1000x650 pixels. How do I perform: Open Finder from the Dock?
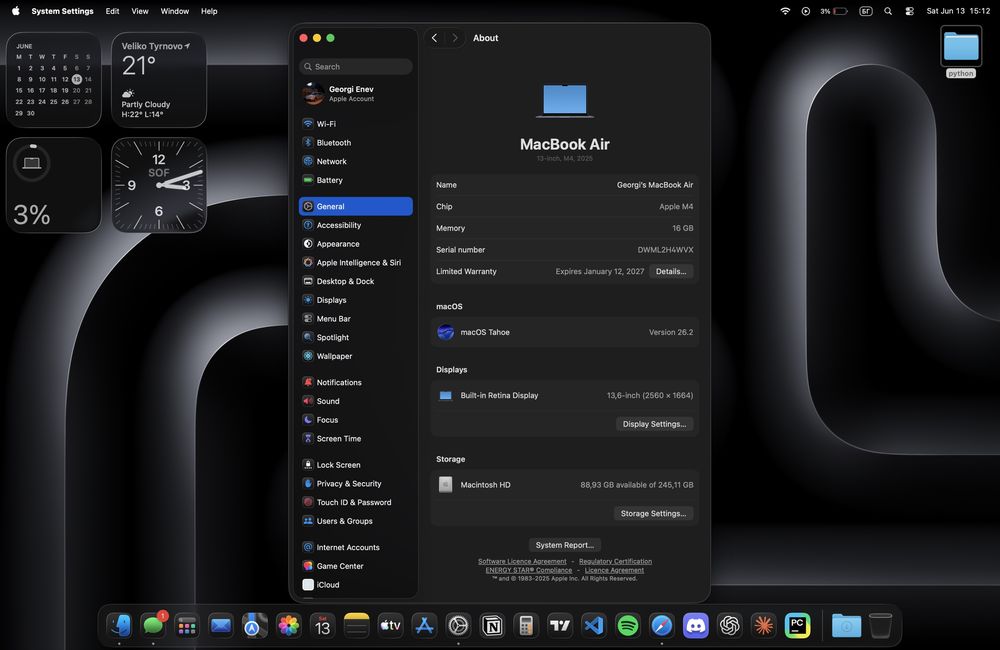[x=119, y=626]
